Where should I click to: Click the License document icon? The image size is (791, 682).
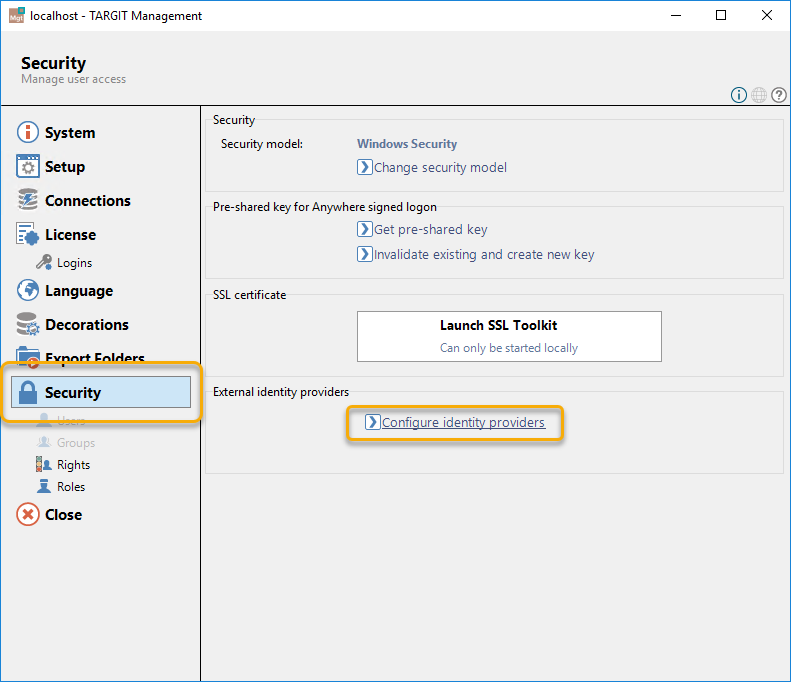point(28,234)
